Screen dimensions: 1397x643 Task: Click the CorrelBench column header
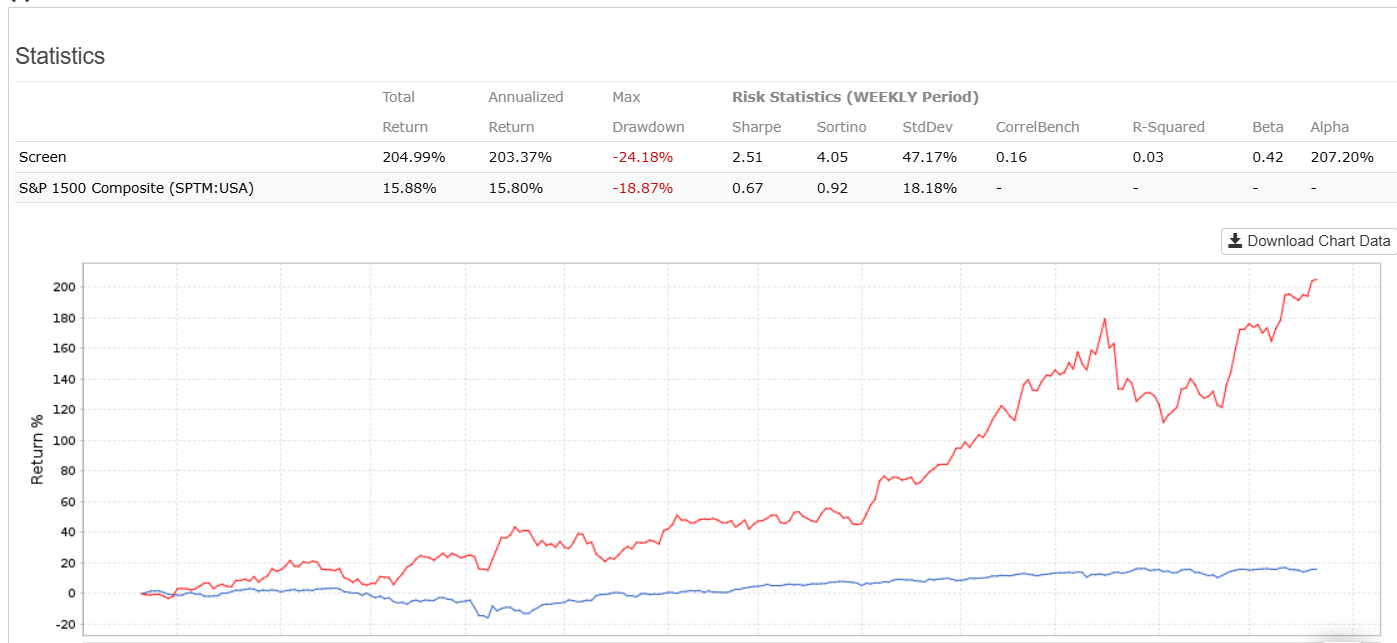coord(1037,127)
